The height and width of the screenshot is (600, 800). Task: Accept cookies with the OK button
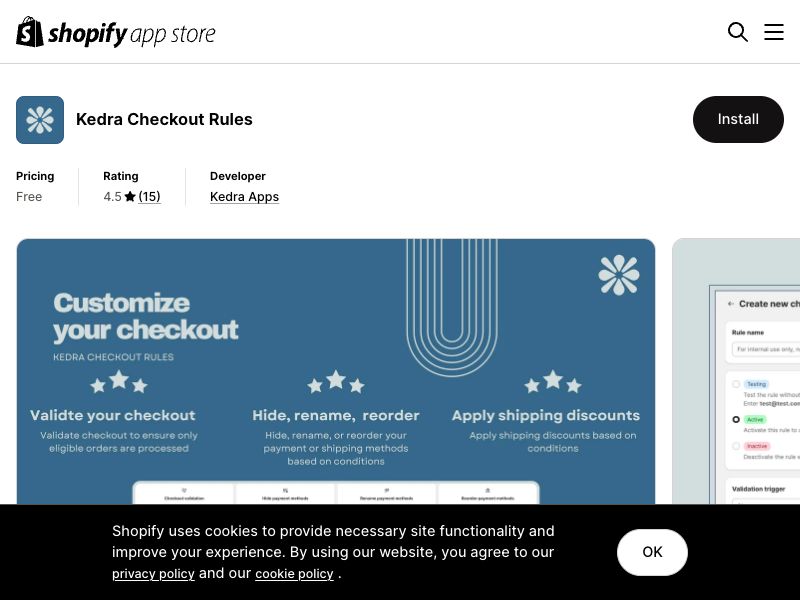(x=652, y=551)
